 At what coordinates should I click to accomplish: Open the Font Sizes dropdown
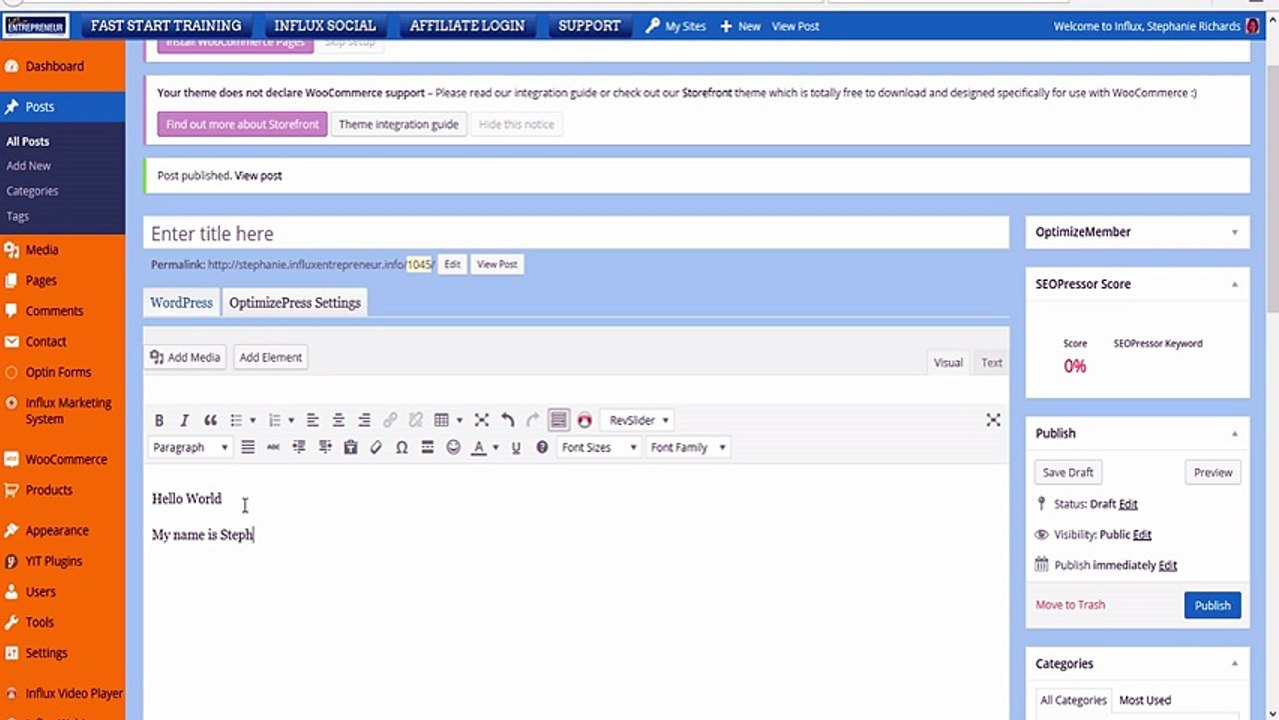598,447
